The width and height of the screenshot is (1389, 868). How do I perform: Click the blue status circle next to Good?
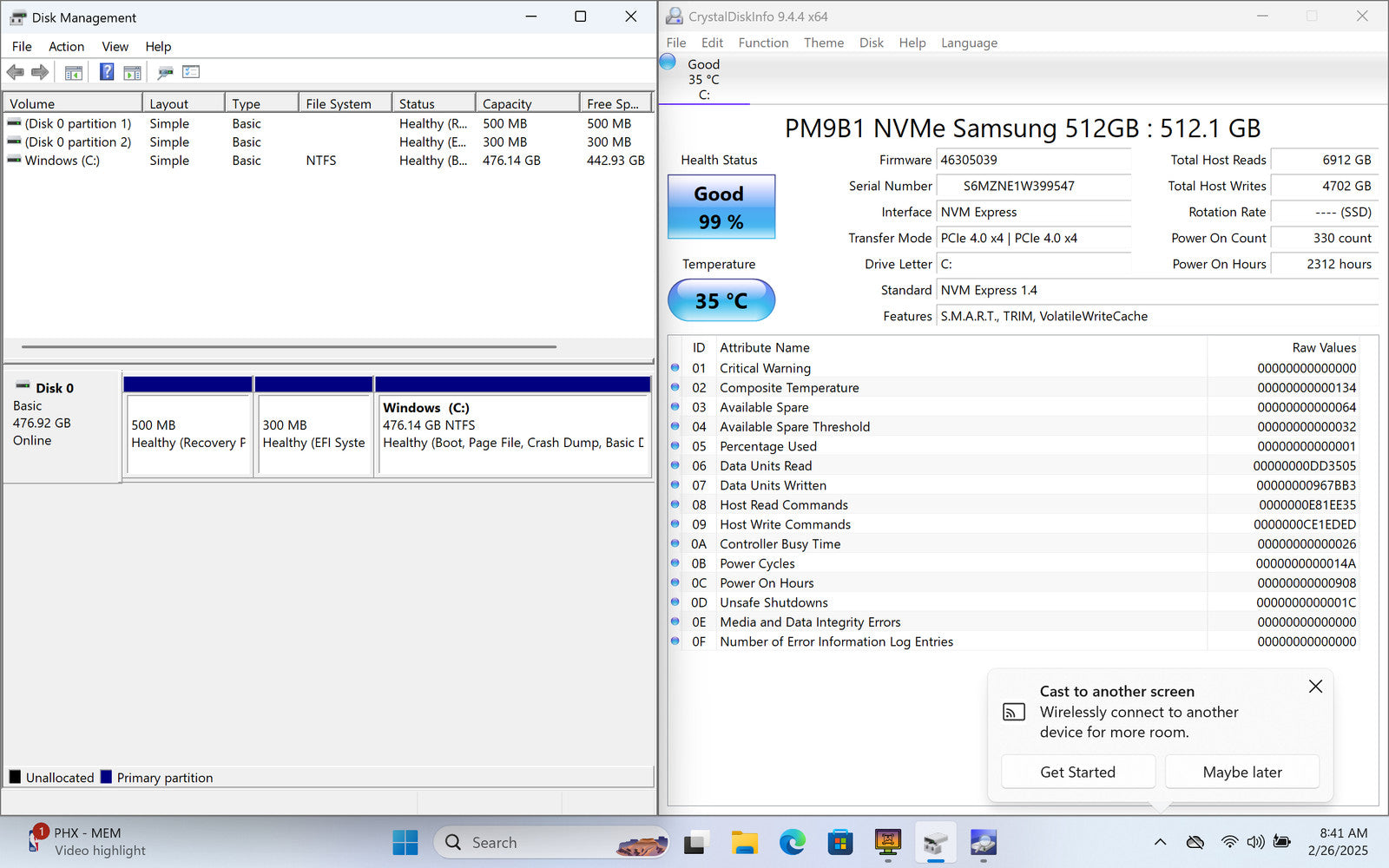(x=668, y=62)
